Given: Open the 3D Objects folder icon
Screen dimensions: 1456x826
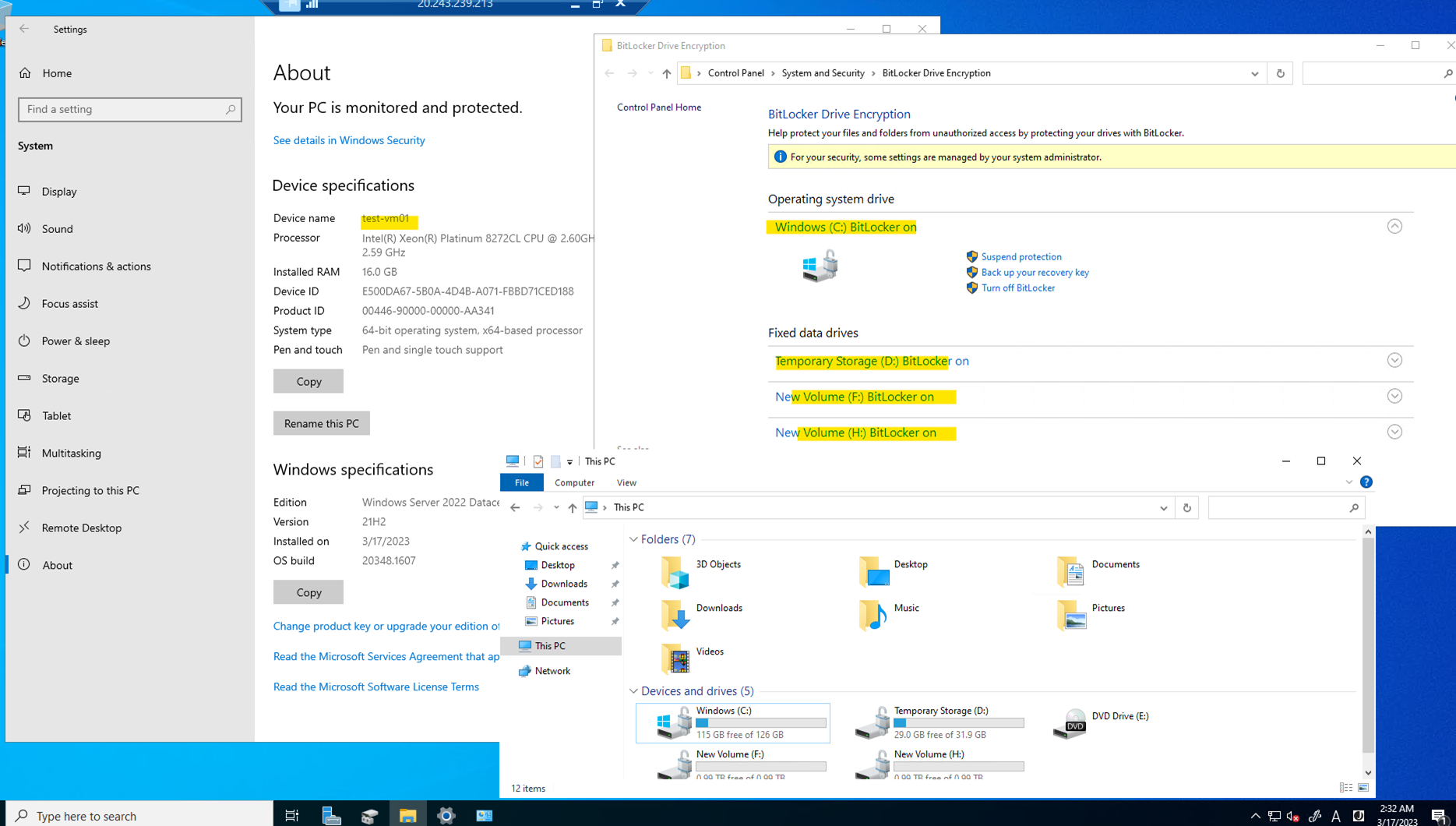Looking at the screenshot, I should (x=675, y=573).
